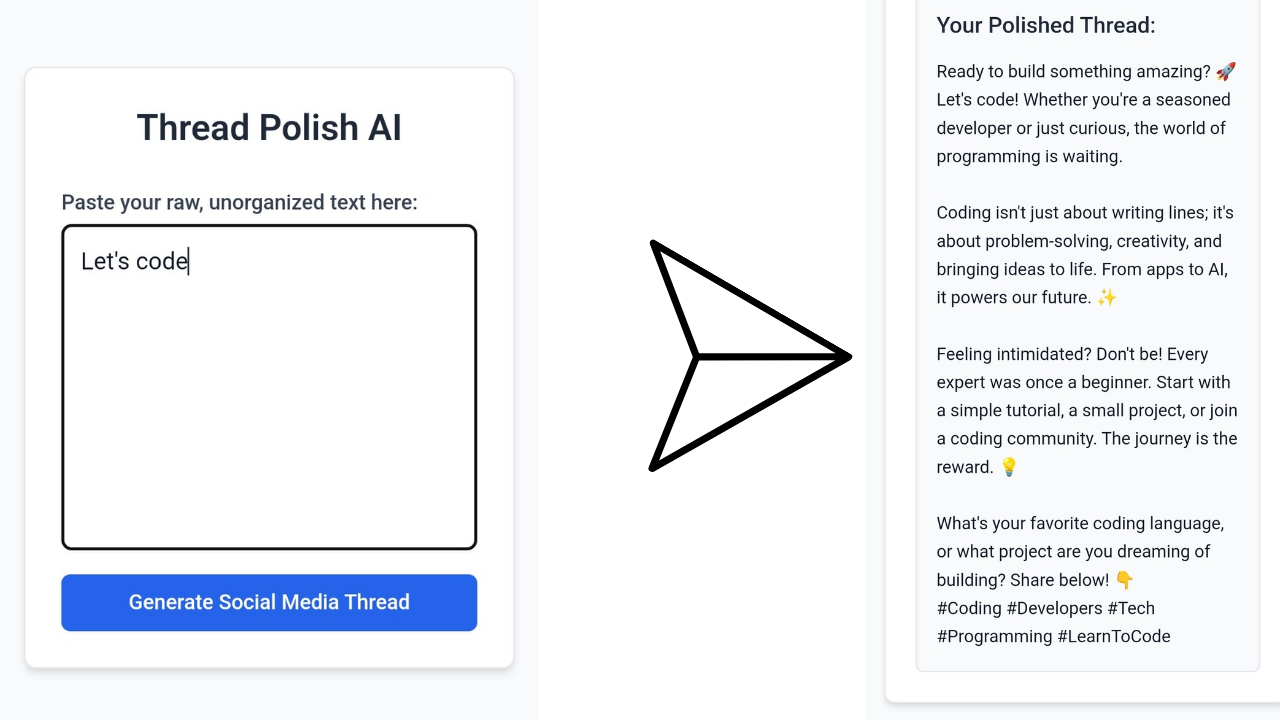Click the 'Paste your raw, unorganized text here' label
Image resolution: width=1280 pixels, height=720 pixels.
click(239, 202)
